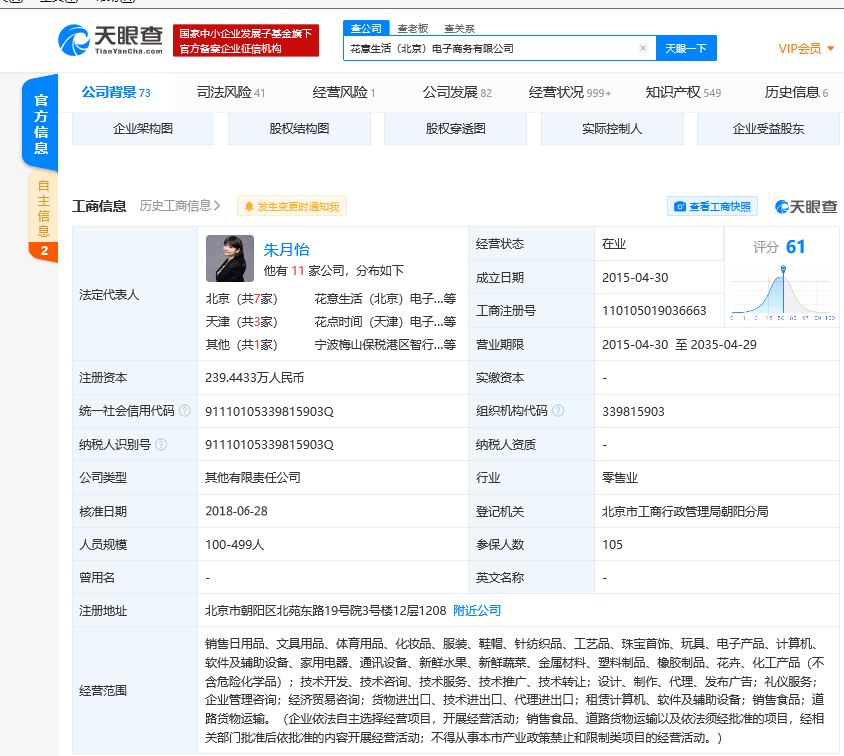Viewport: 844px width, 756px height.
Task: Click the Tianyancha logo
Action: (110, 40)
